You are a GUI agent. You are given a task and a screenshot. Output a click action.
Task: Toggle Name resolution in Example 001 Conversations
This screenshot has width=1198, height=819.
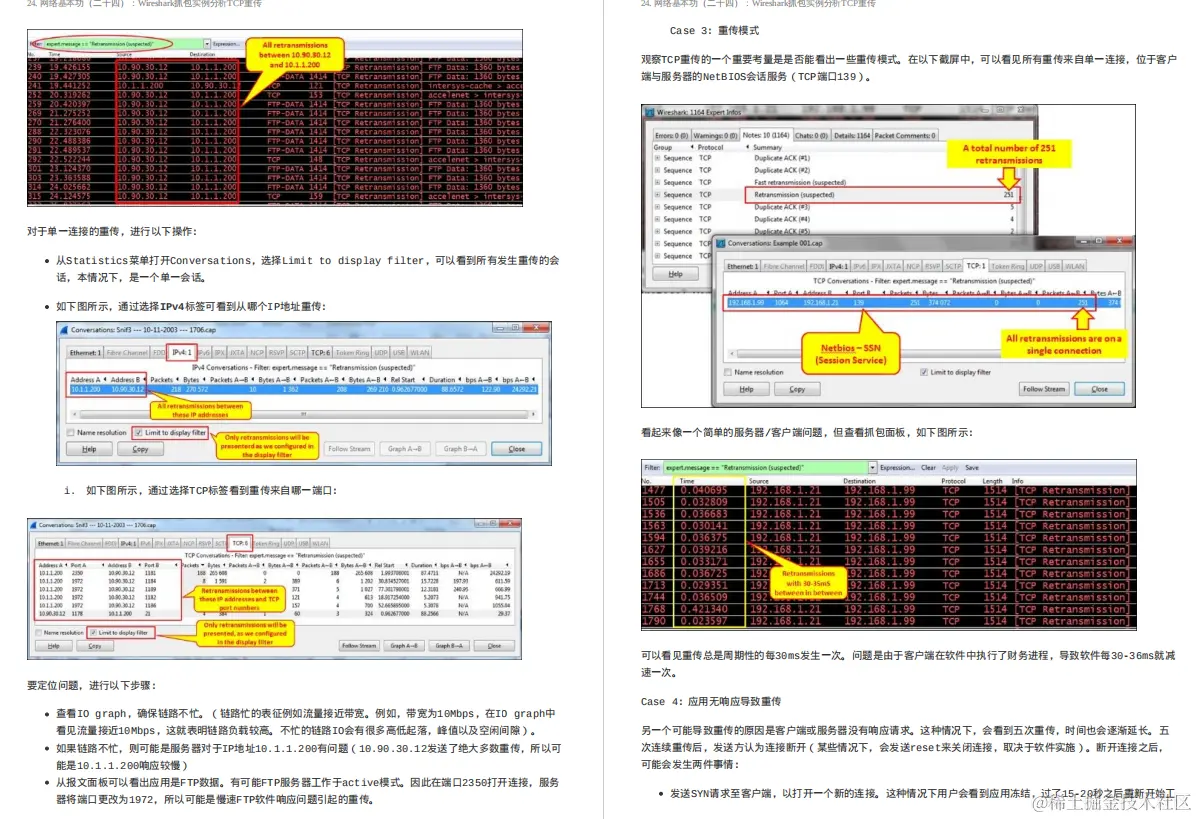(728, 372)
